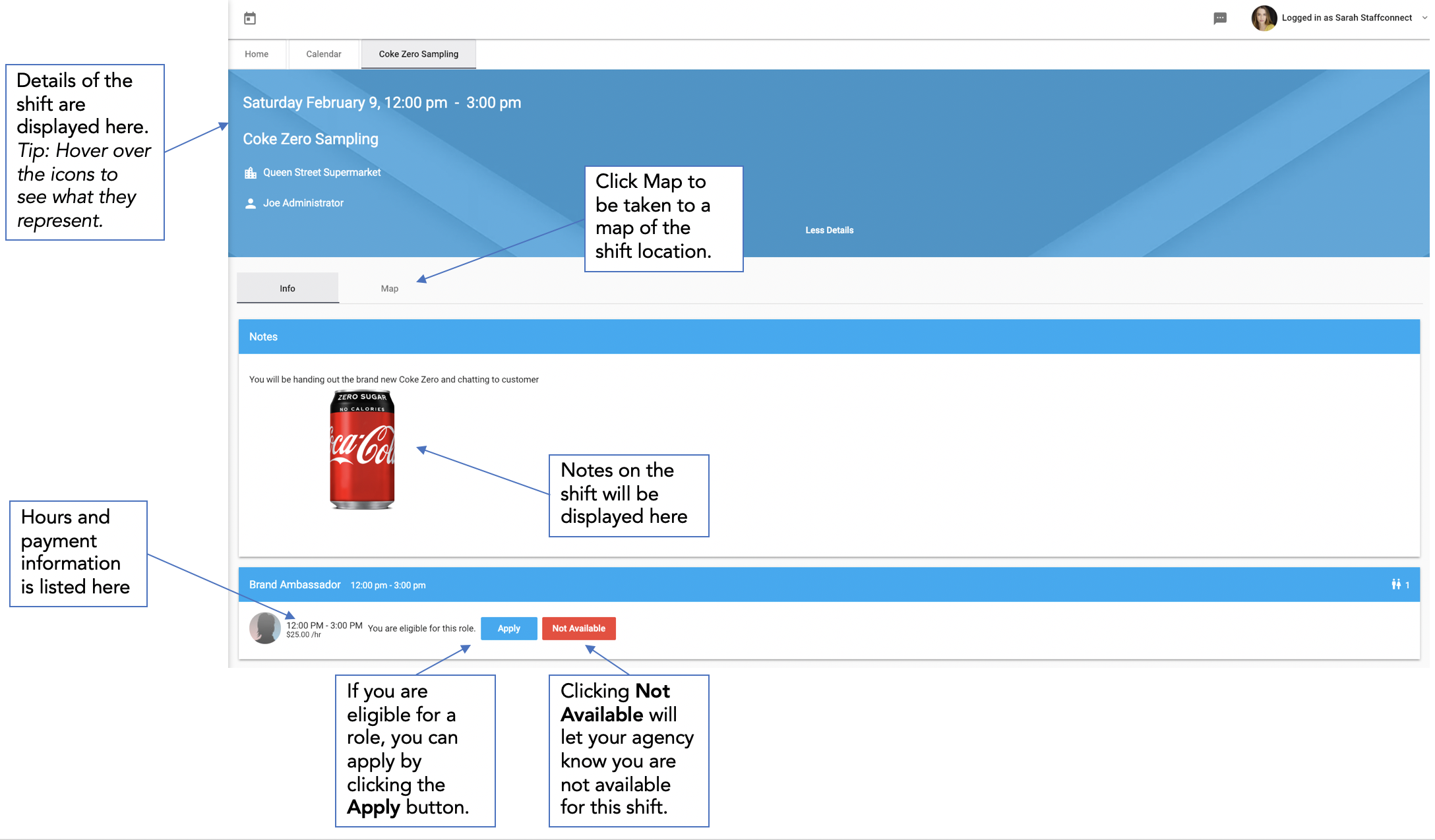This screenshot has height=840, width=1435.
Task: Click the Queen Street Supermarket link
Action: tap(322, 173)
